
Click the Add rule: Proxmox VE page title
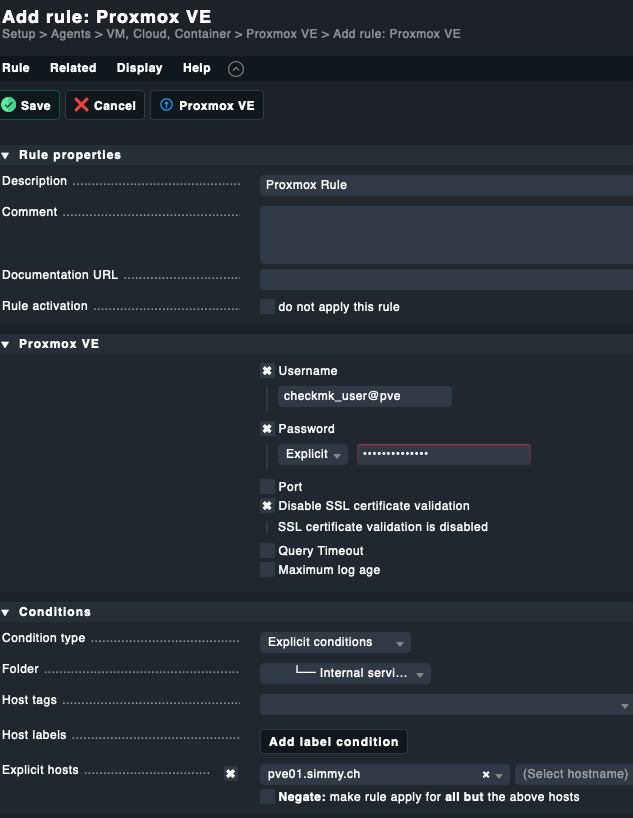(107, 17)
